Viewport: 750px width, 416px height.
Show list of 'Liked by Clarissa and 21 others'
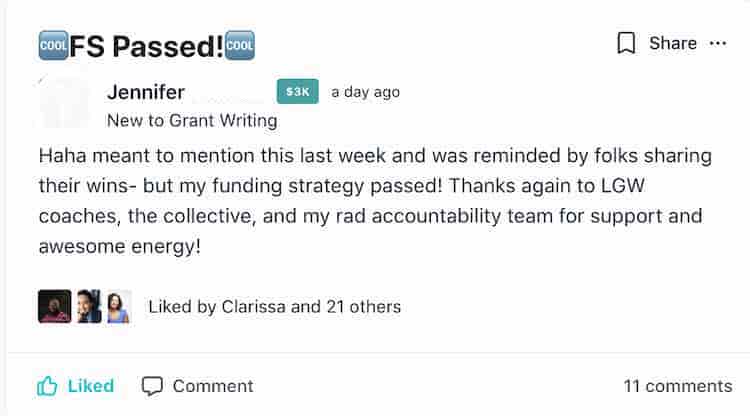click(x=275, y=307)
